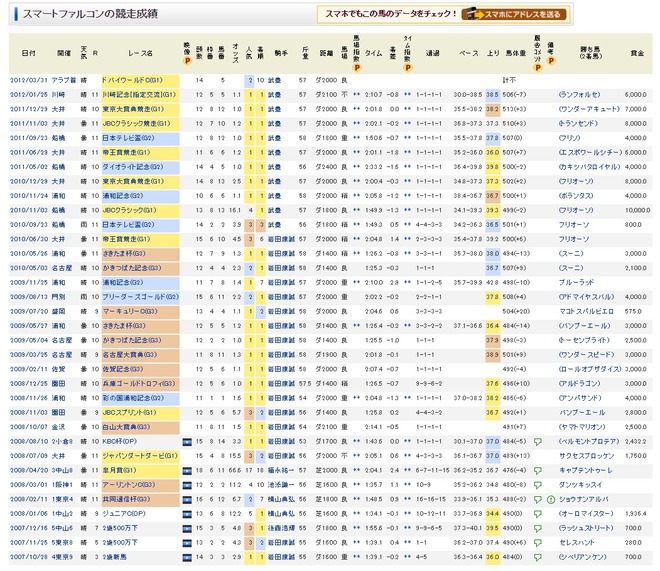View the comment bubble in the 共同通信杯 row
The width and height of the screenshot is (660, 571).
(x=538, y=499)
